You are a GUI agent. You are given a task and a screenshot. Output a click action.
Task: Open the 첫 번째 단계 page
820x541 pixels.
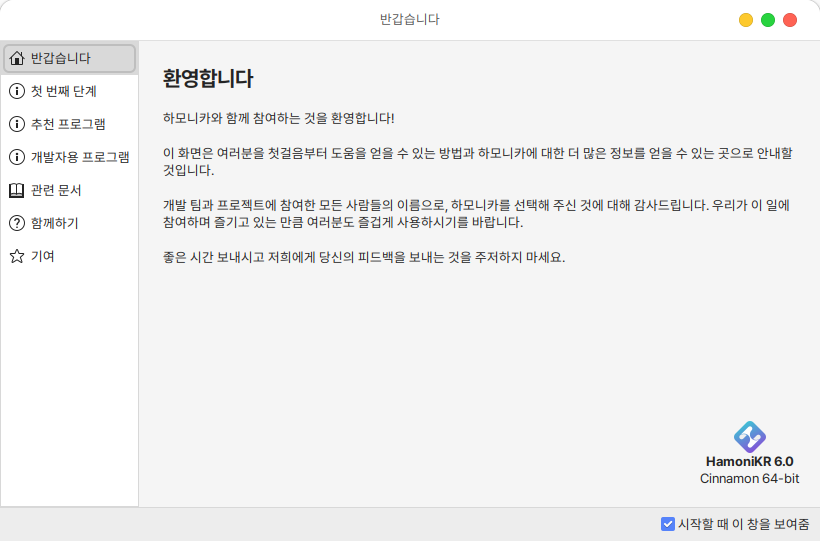pos(64,91)
